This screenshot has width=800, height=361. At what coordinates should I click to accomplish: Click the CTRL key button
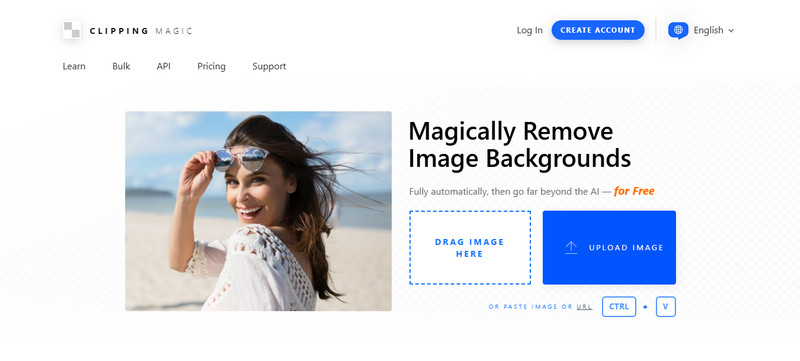(x=619, y=306)
